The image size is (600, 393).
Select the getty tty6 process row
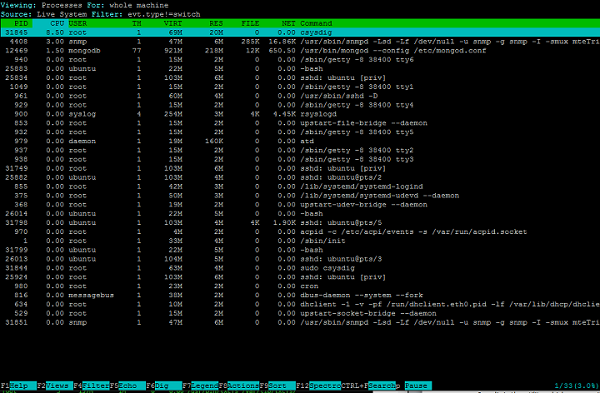pos(300,60)
